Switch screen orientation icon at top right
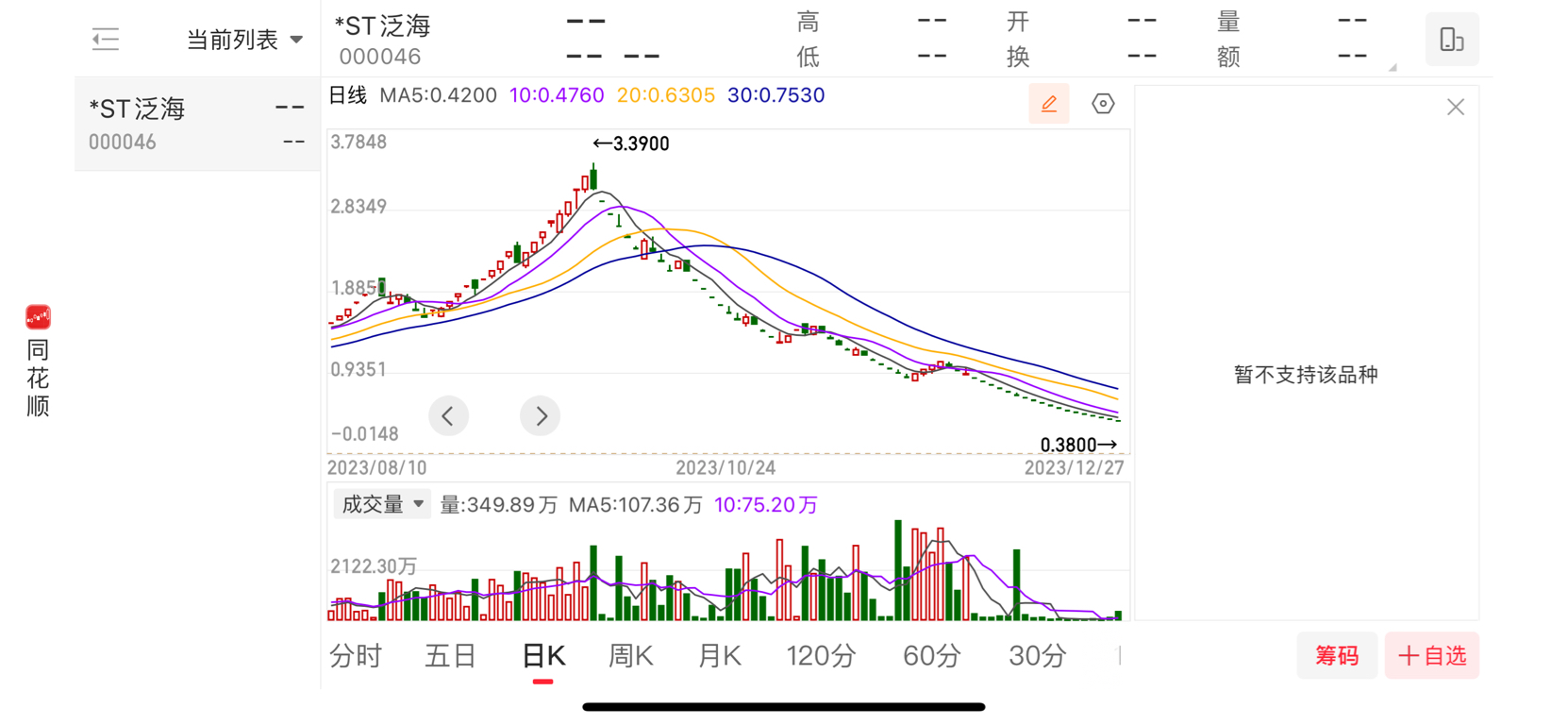Image resolution: width=1568 pixels, height=725 pixels. (1451, 40)
